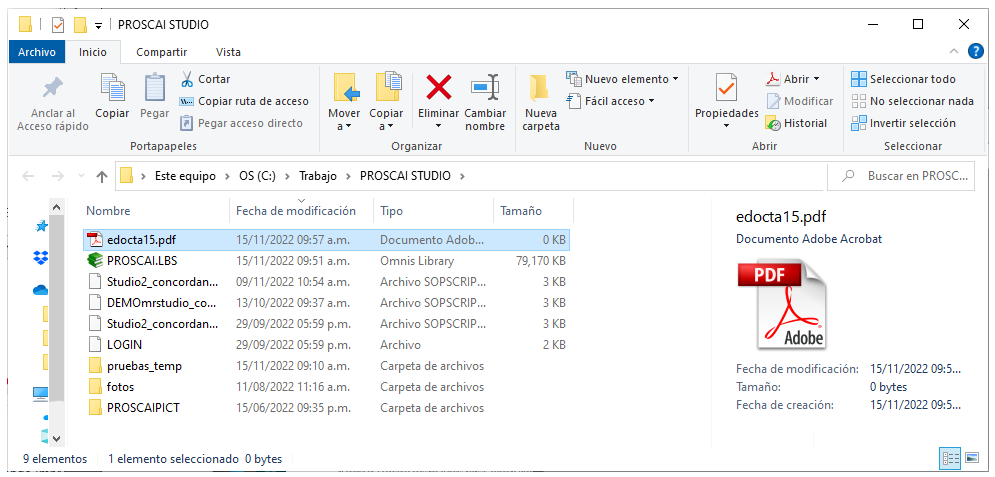Click the Copiar ribbon icon

coord(112,88)
